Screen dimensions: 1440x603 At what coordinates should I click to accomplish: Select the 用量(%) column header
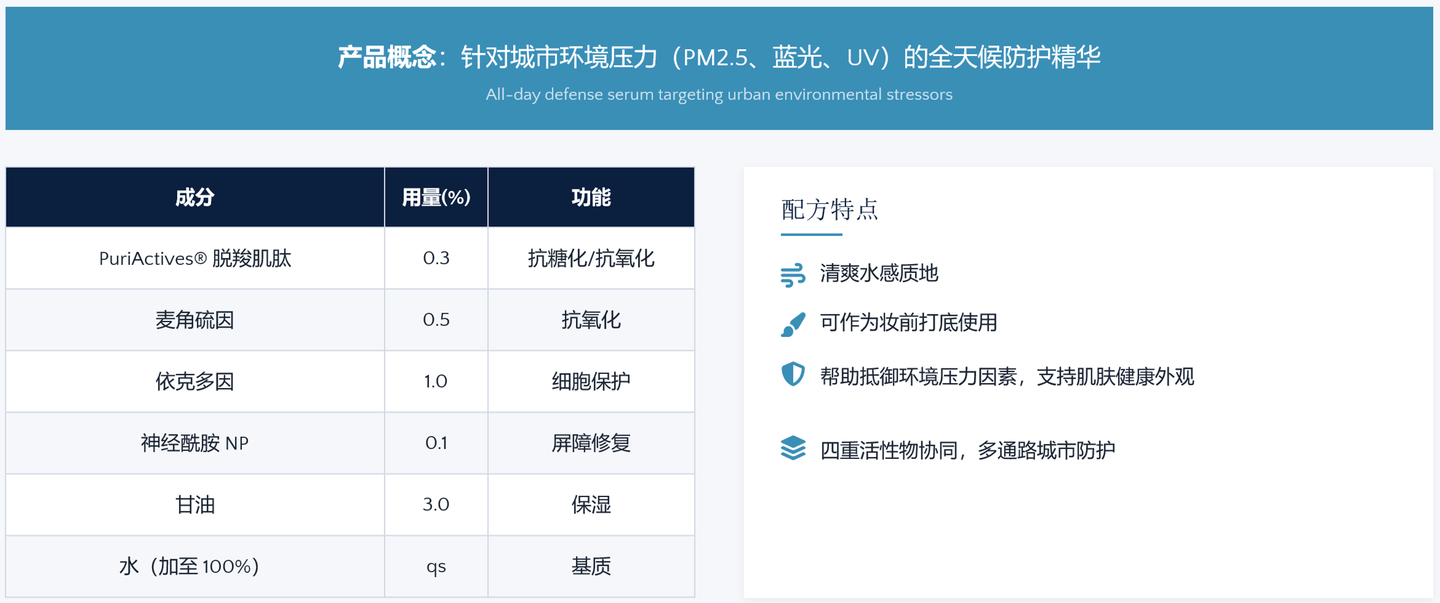436,197
